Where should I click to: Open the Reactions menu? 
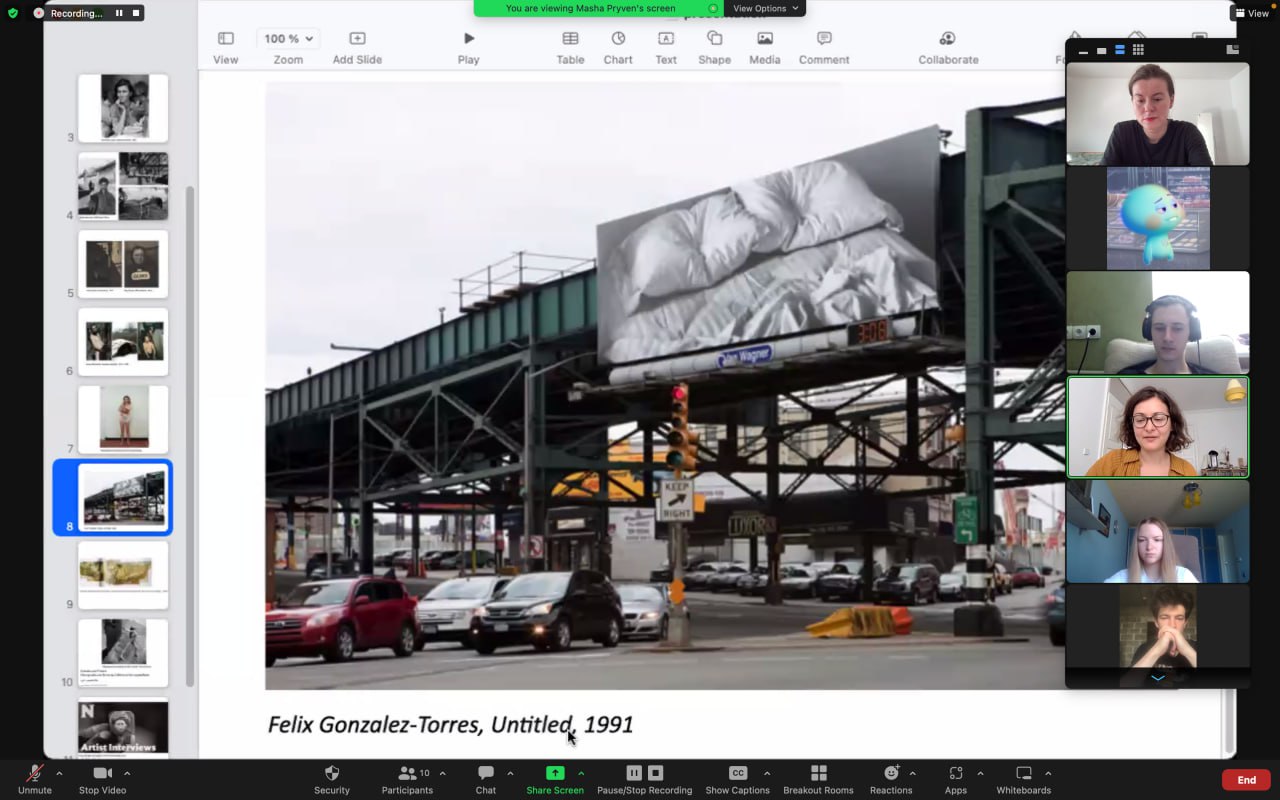890,773
